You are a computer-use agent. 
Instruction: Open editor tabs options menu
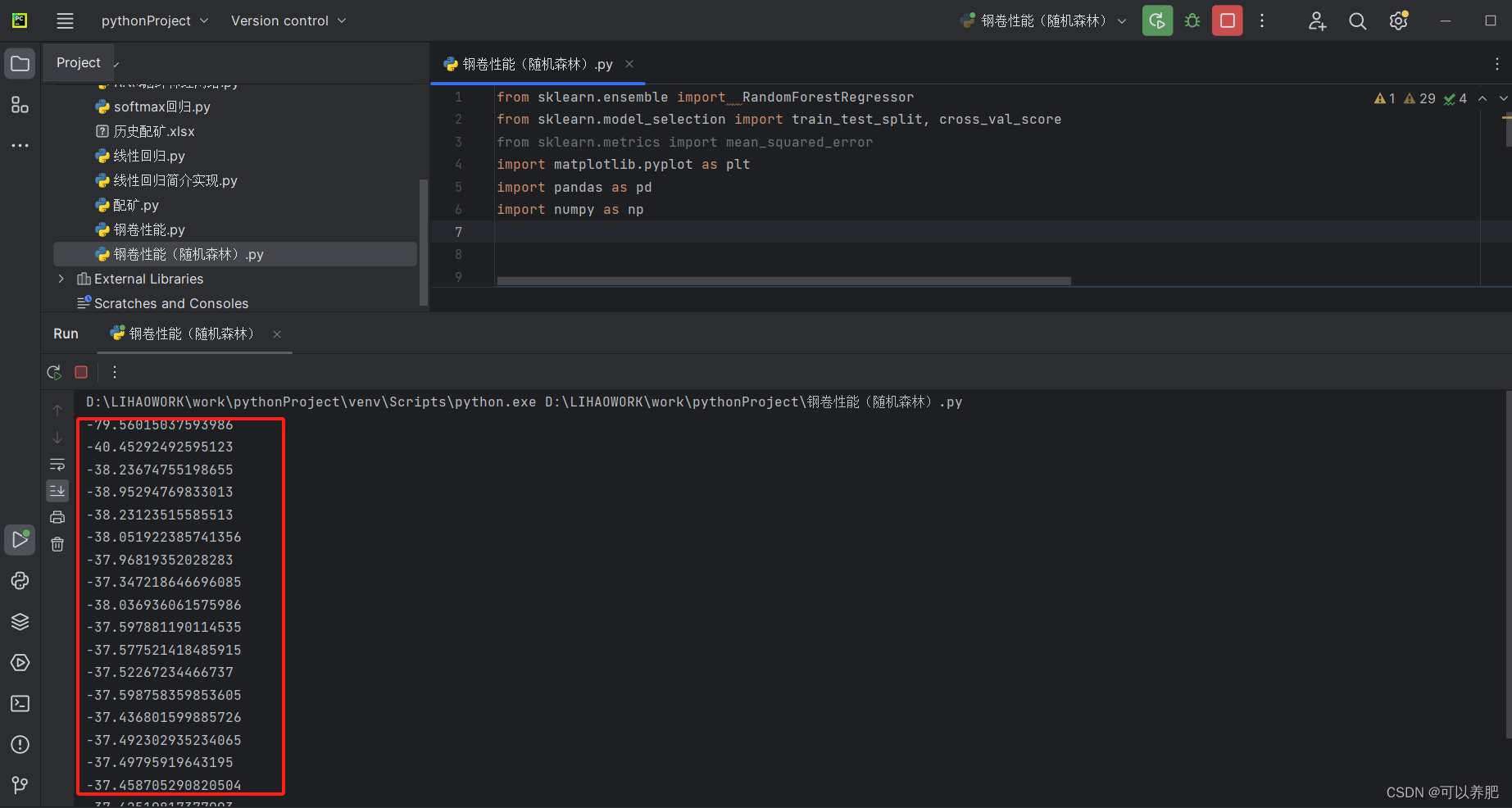tap(1497, 64)
